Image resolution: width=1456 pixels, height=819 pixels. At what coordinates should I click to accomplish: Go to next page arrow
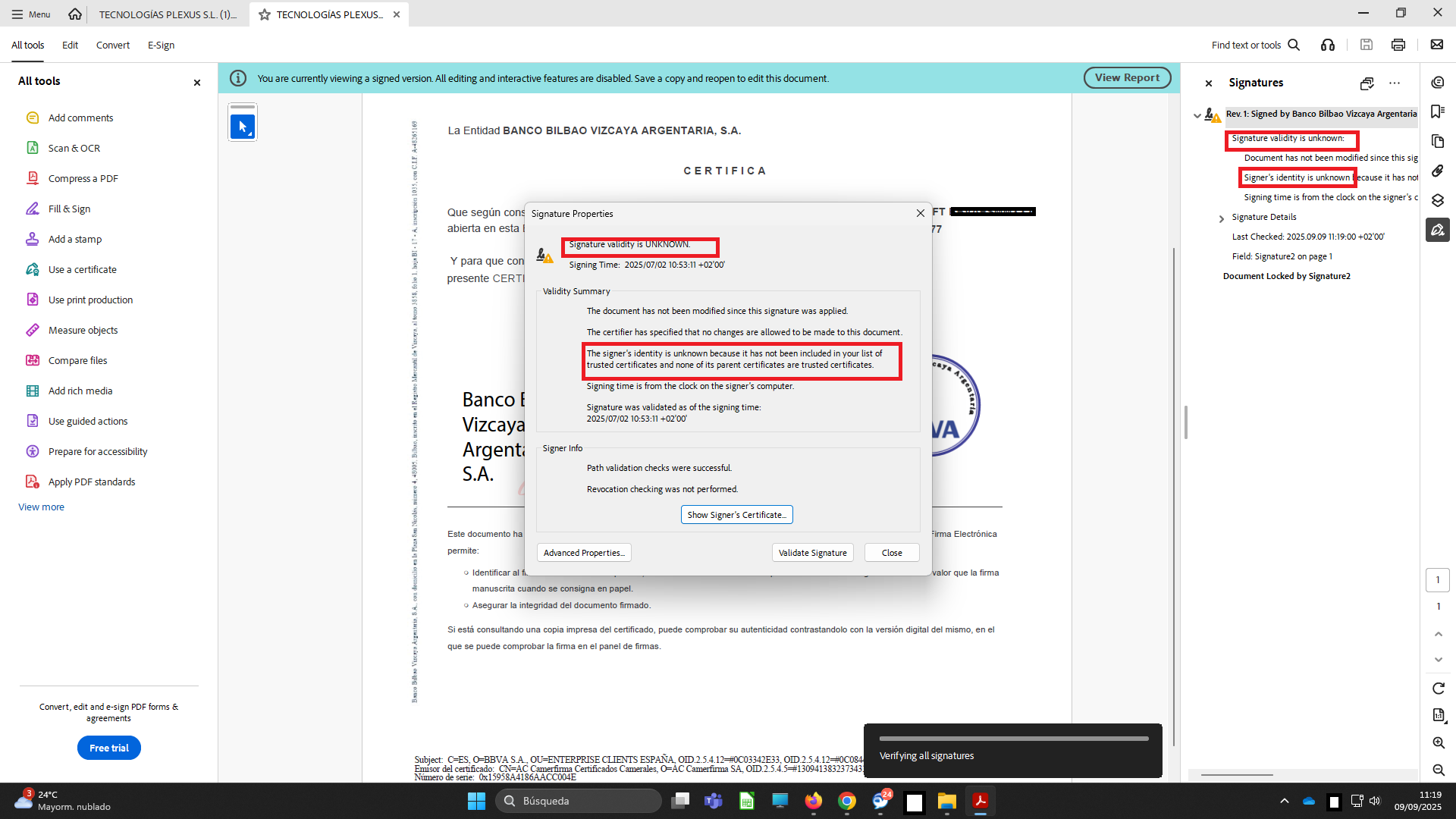[x=1438, y=660]
